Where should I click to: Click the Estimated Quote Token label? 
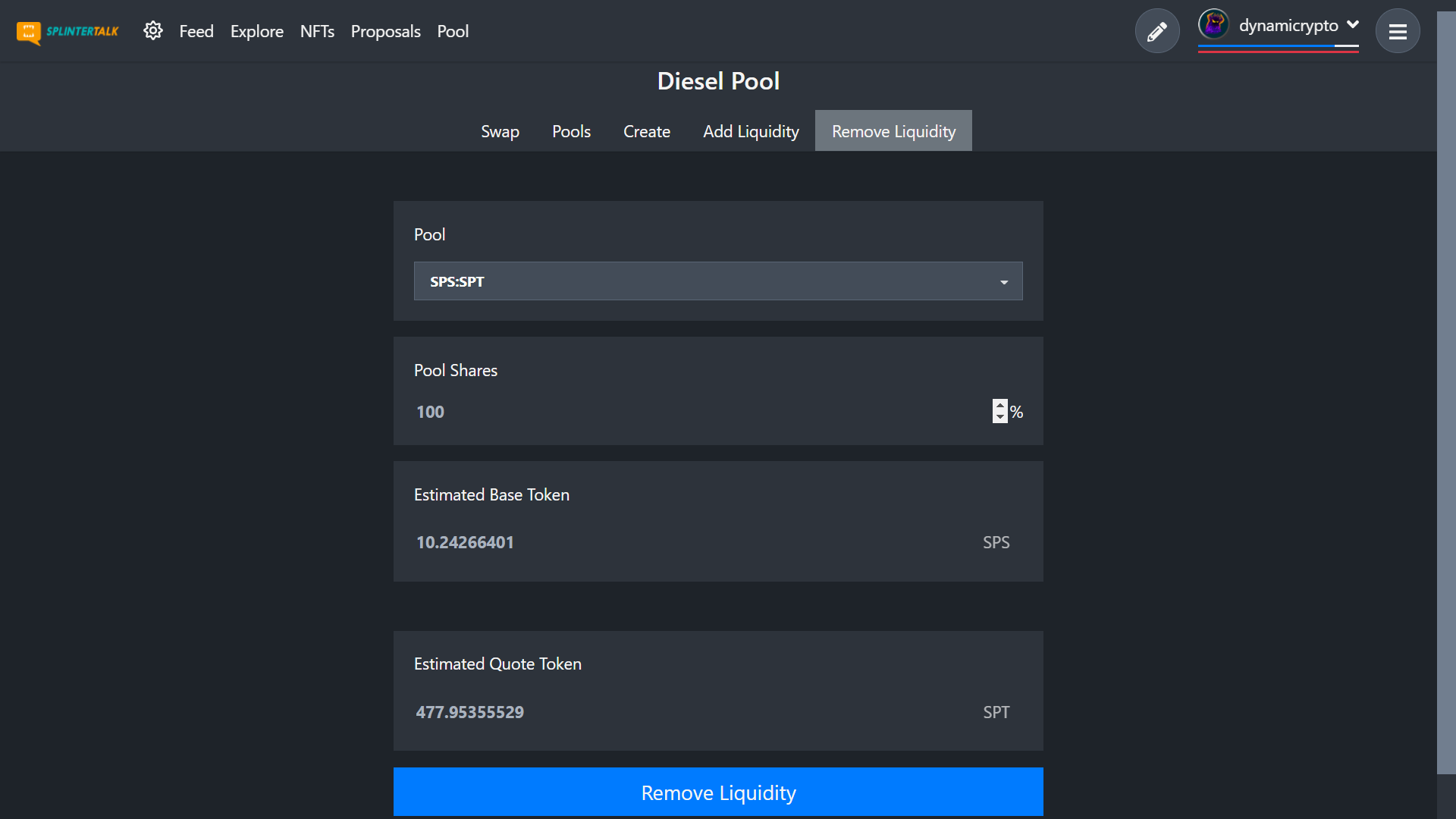coord(497,664)
